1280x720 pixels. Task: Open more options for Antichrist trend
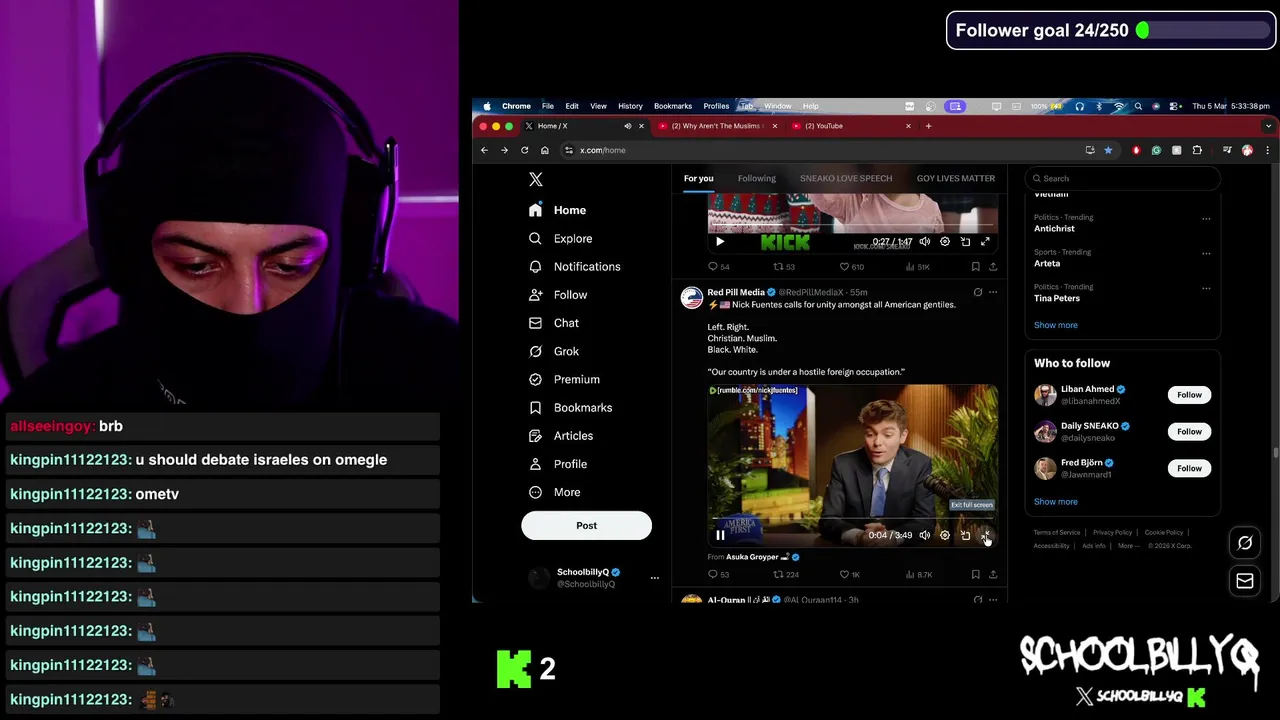(x=1206, y=218)
